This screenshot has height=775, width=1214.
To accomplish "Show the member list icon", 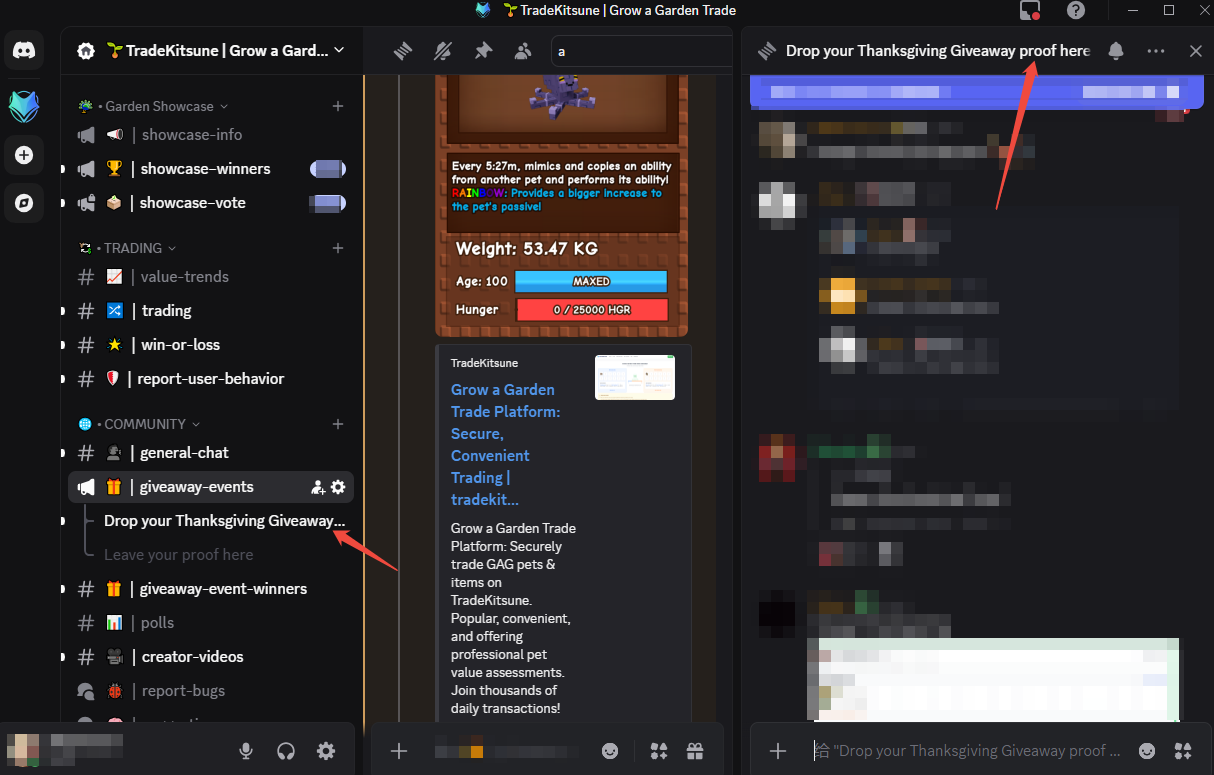I will [x=523, y=51].
